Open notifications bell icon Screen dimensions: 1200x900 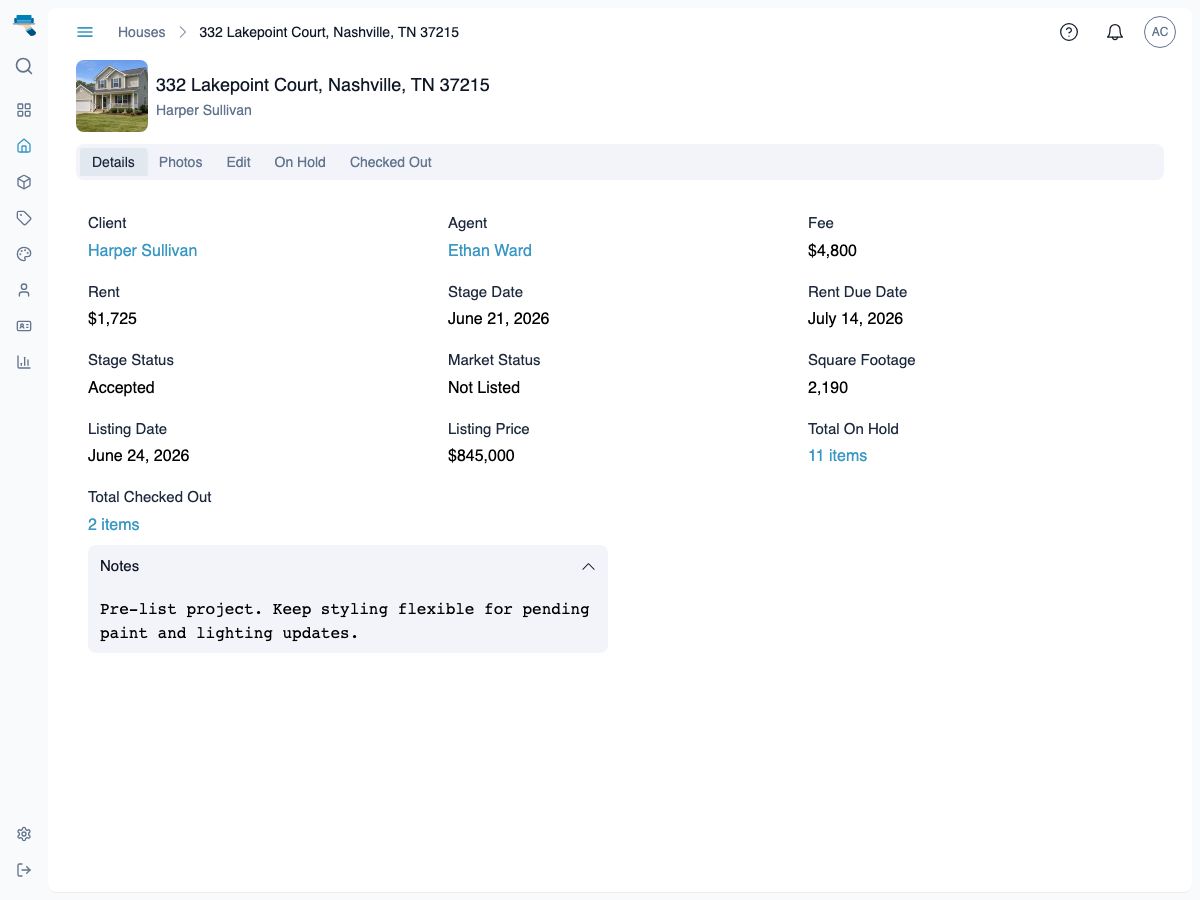click(x=1115, y=32)
